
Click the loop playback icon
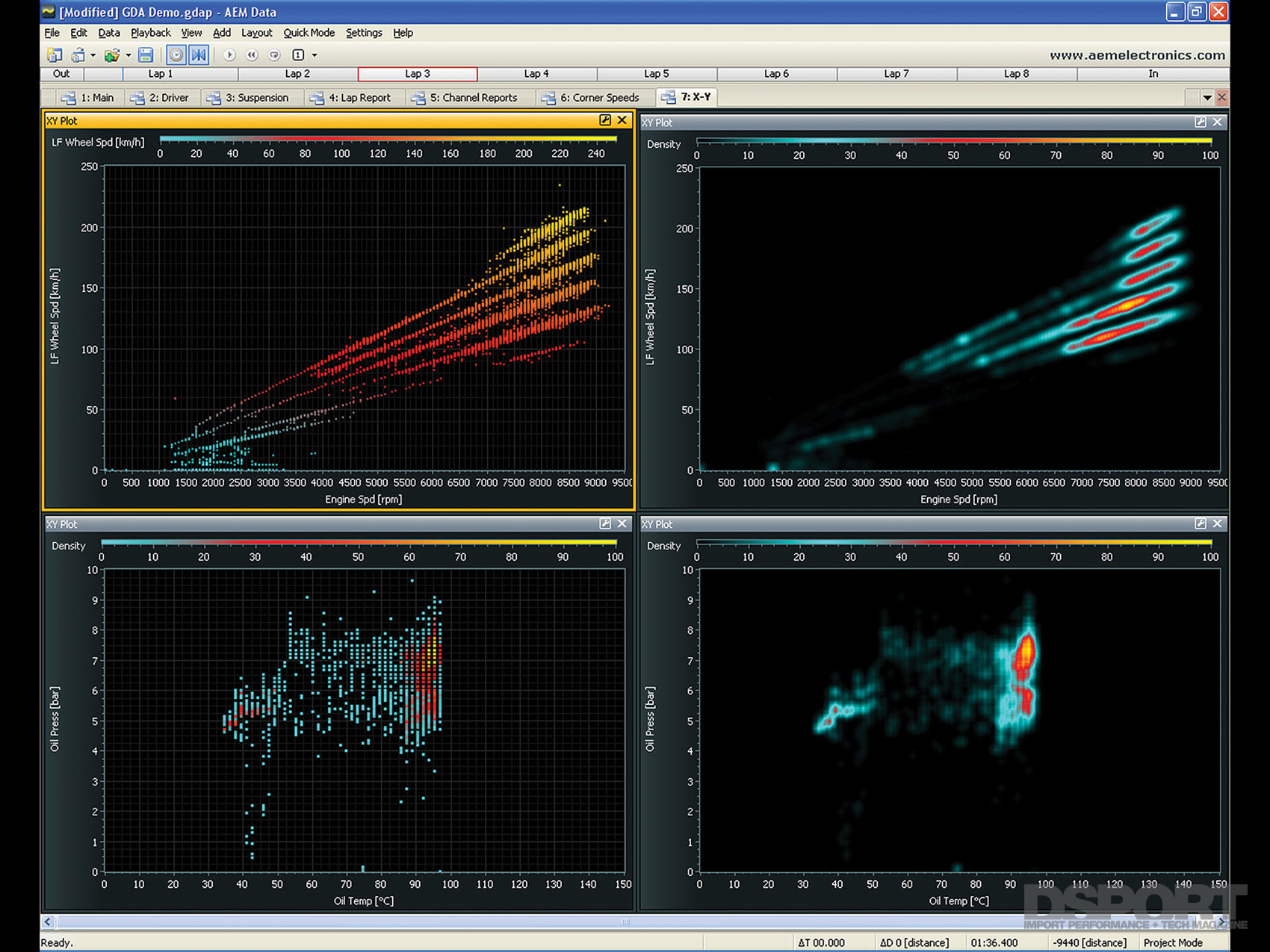(x=275, y=55)
